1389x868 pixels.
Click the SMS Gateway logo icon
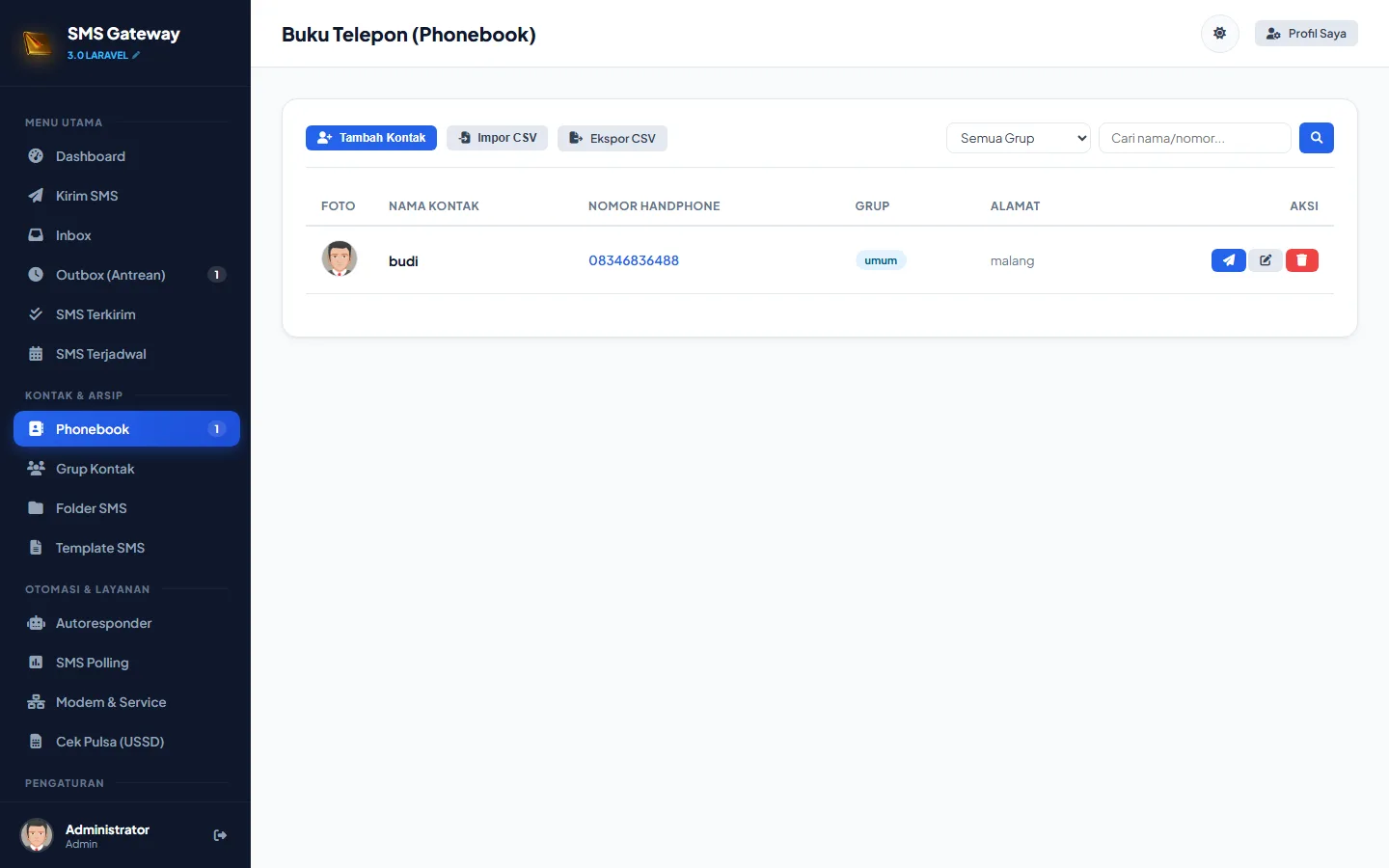pos(38,43)
